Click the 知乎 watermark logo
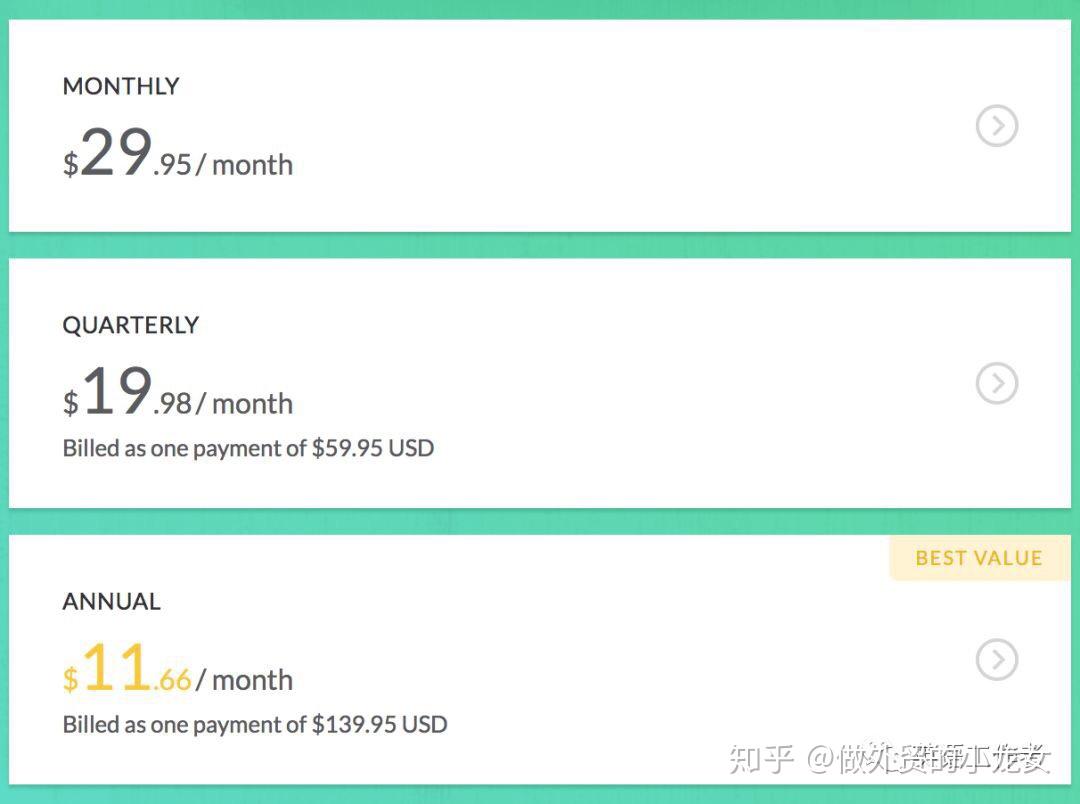Screen dimensions: 1080x804 coord(761,759)
